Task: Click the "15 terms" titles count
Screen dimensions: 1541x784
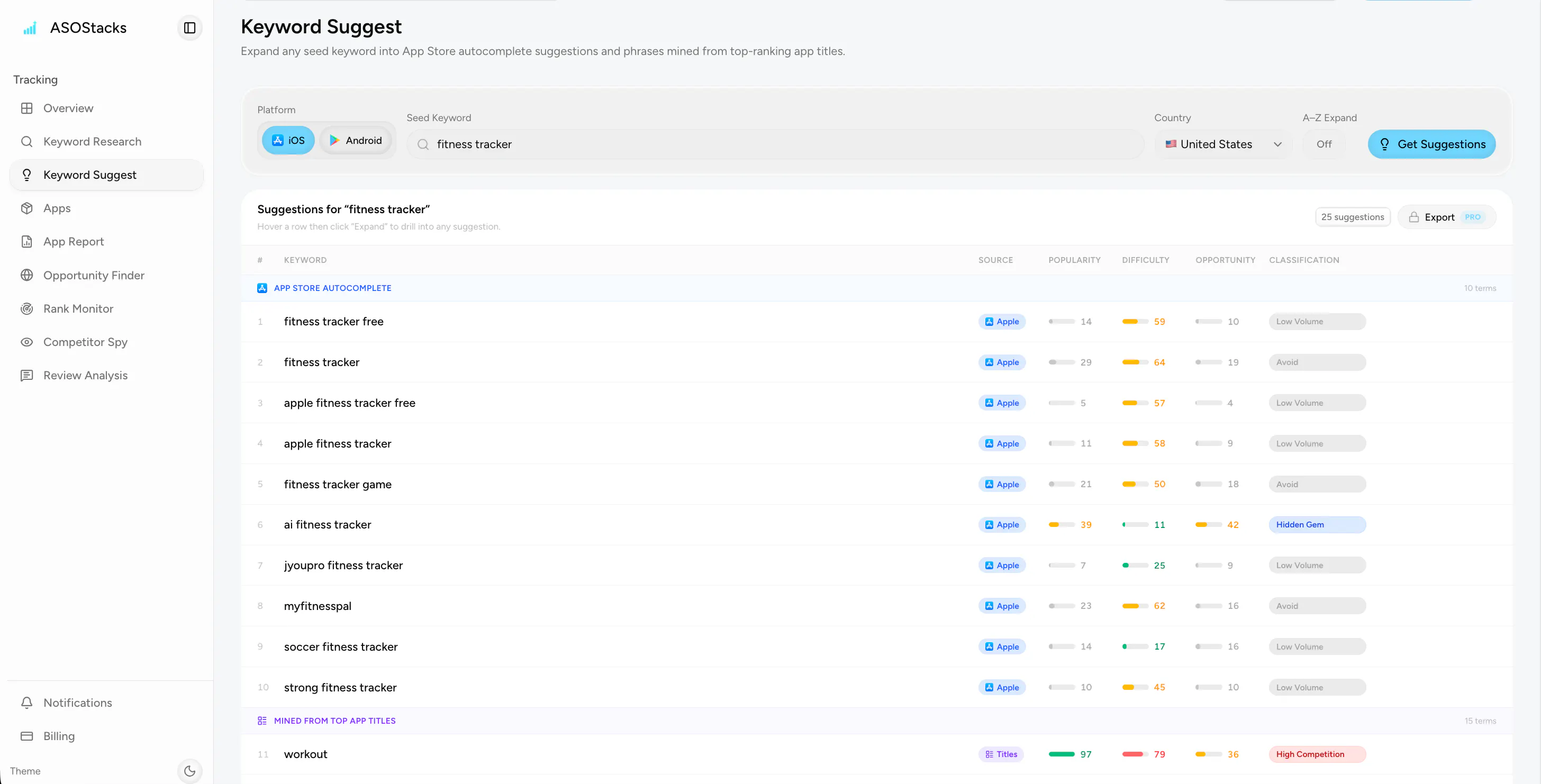Action: tap(1480, 721)
